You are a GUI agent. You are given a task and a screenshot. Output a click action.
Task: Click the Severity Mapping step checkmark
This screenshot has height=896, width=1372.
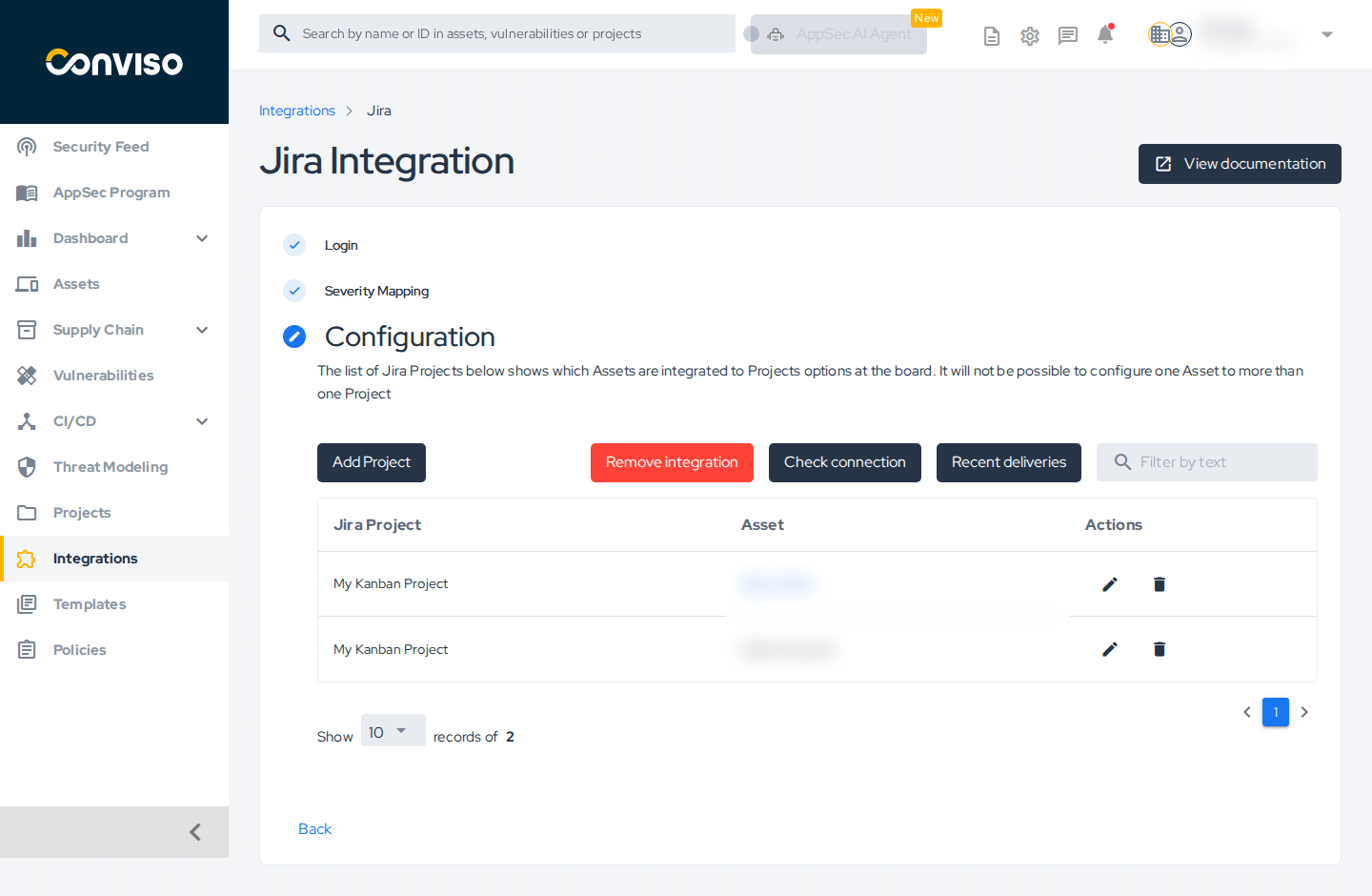point(294,291)
